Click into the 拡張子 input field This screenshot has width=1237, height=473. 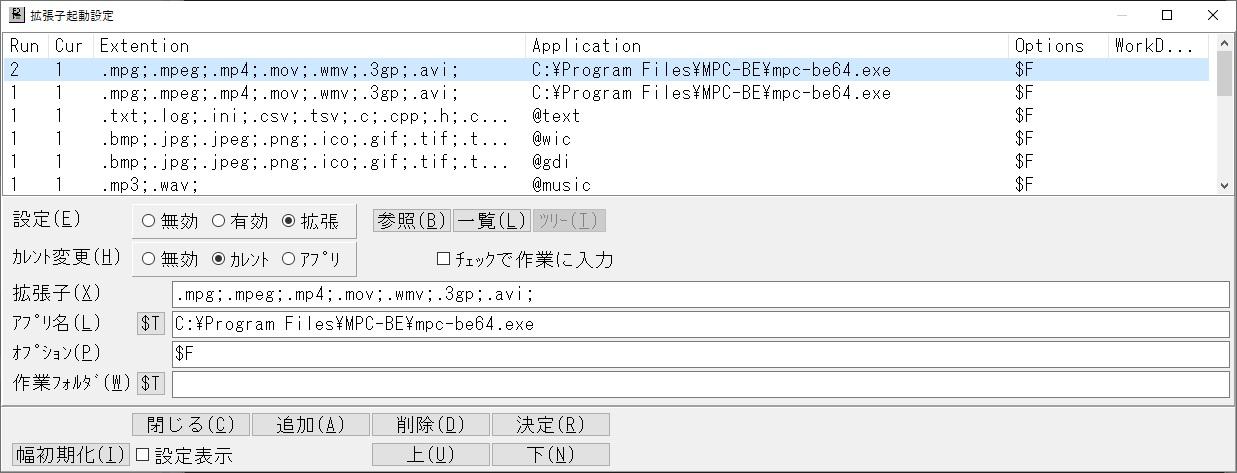click(x=700, y=294)
